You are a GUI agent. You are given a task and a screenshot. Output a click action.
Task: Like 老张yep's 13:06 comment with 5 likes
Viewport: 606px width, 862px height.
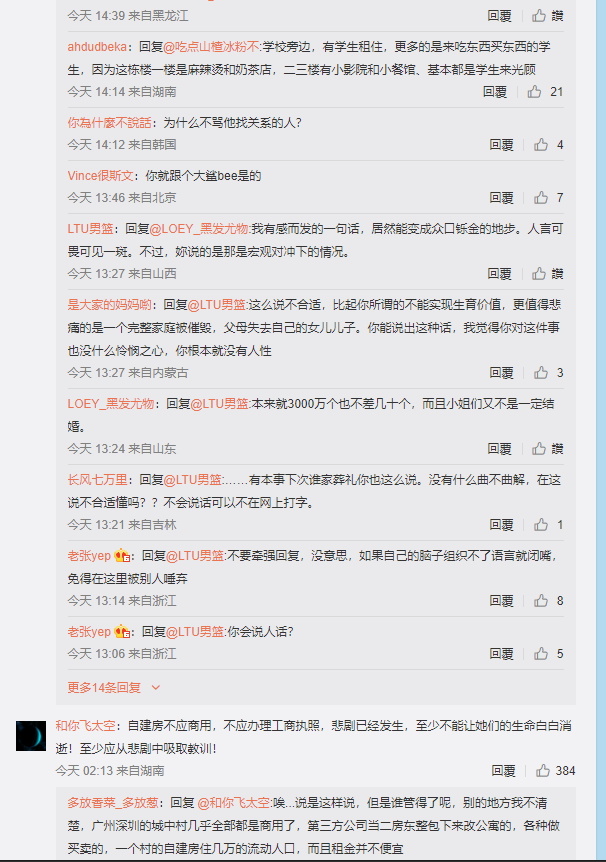[541, 653]
